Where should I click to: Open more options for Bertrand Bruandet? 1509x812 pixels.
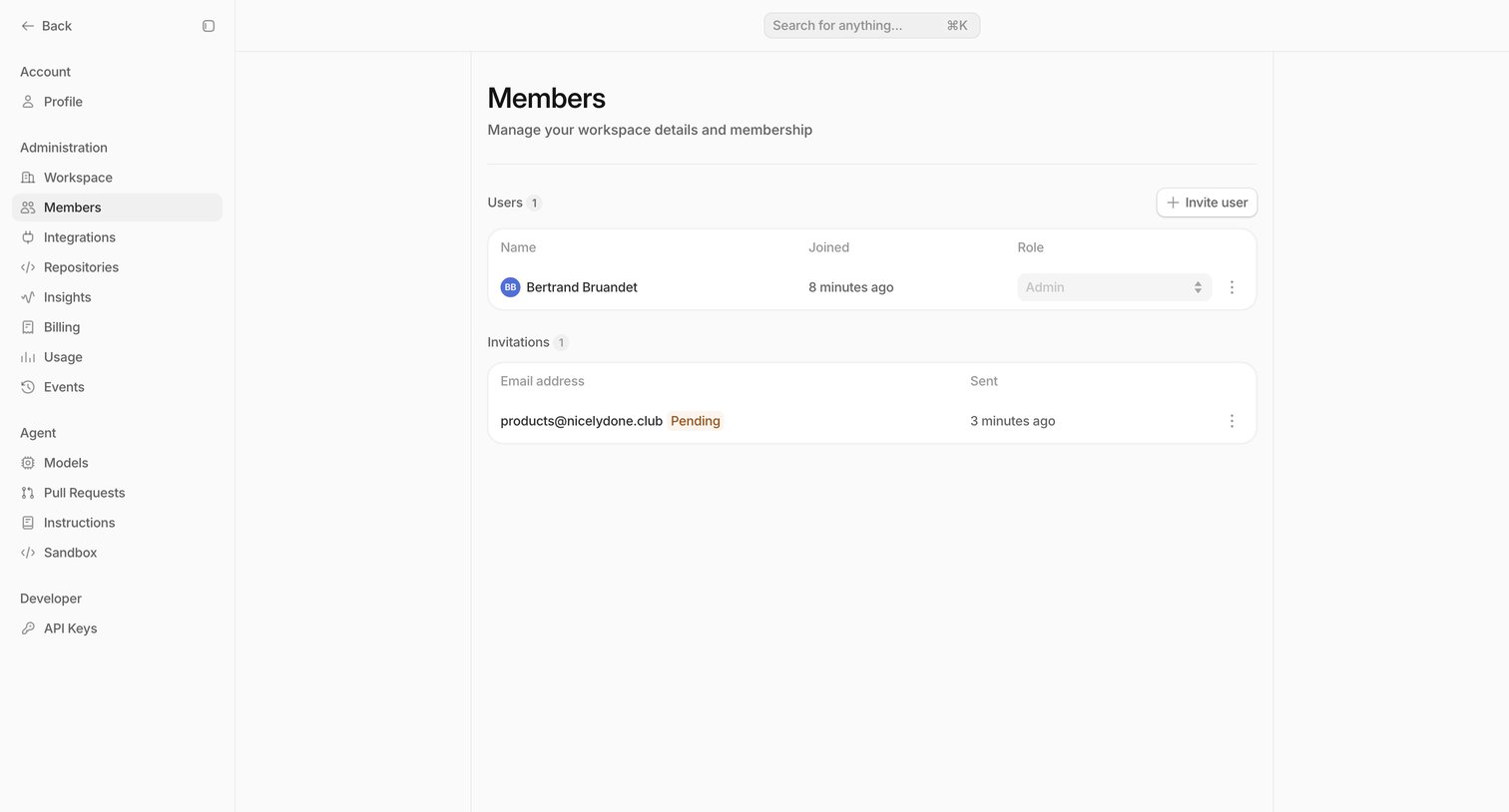pos(1232,287)
